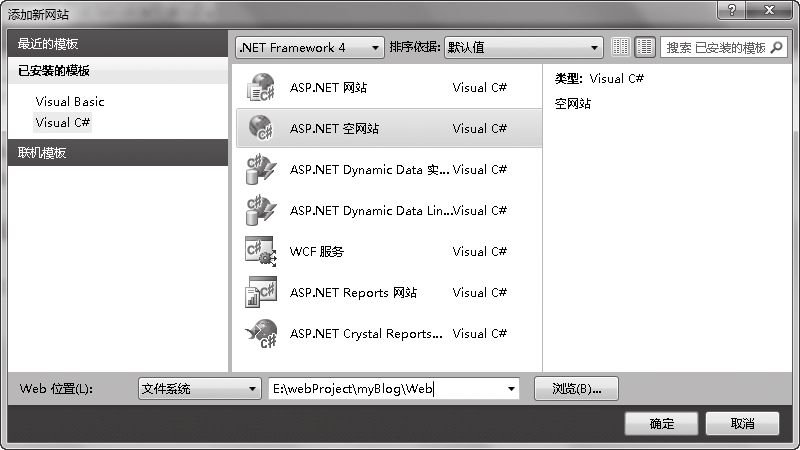This screenshot has height=450, width=800.
Task: Select the WCF 服务 template name
Action: (x=317, y=252)
